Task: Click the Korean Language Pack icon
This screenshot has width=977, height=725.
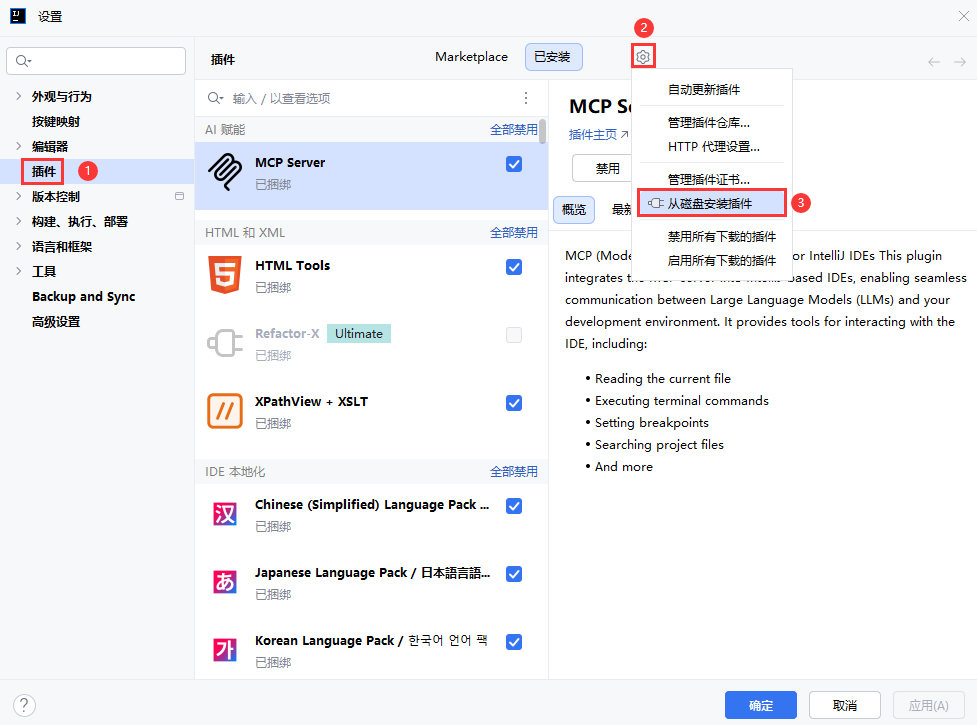Action: pyautogui.click(x=225, y=650)
